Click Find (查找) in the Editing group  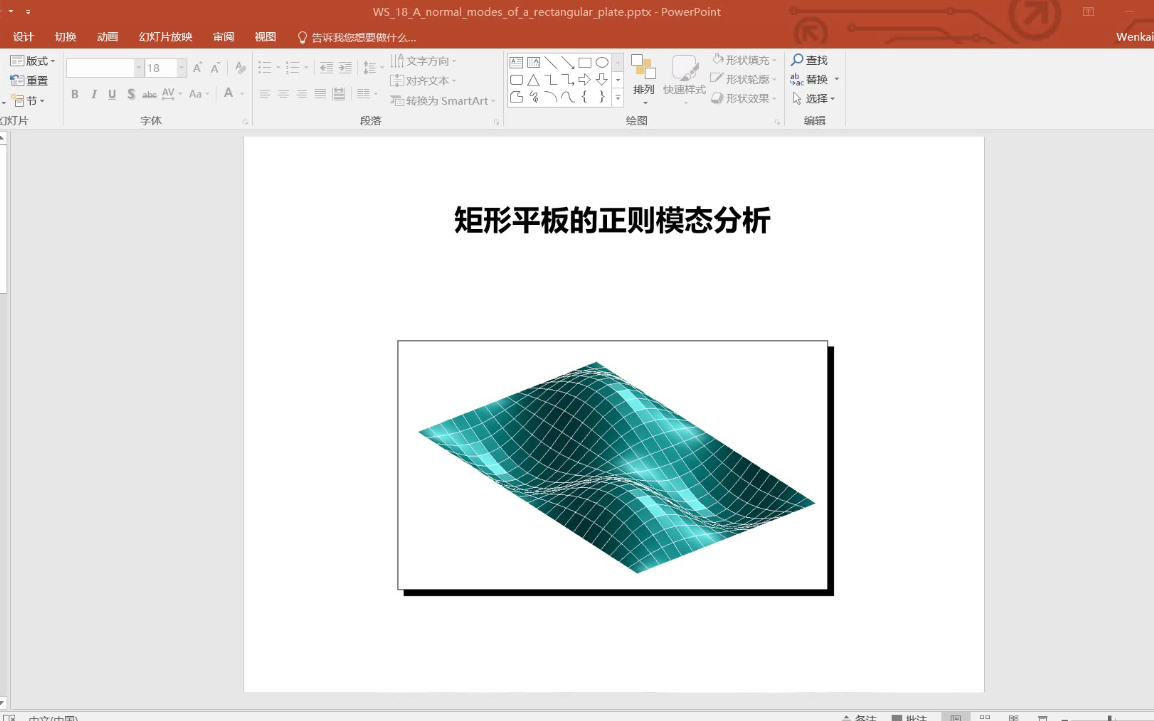812,61
